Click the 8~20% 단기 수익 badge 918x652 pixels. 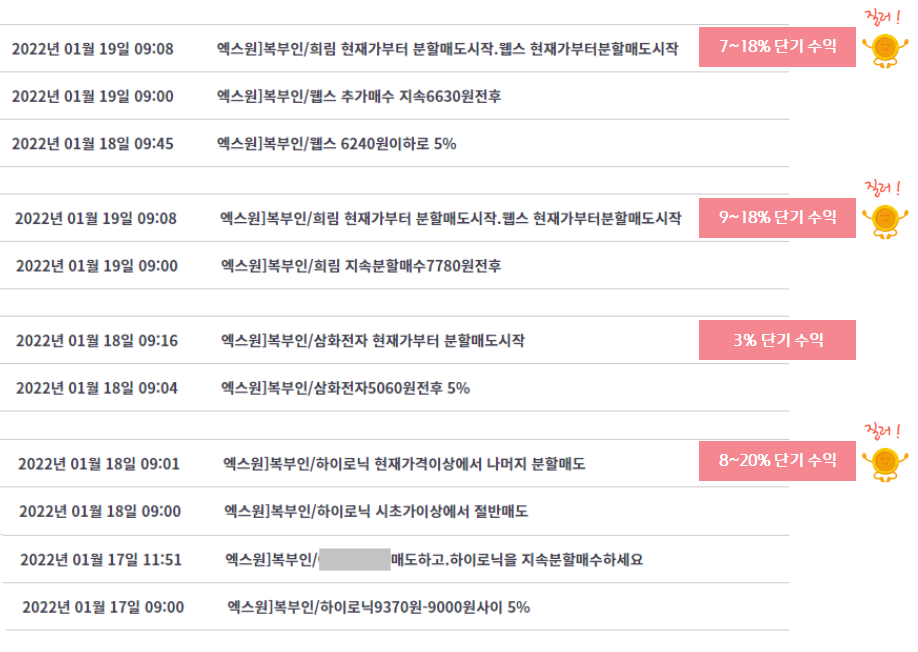coord(777,461)
